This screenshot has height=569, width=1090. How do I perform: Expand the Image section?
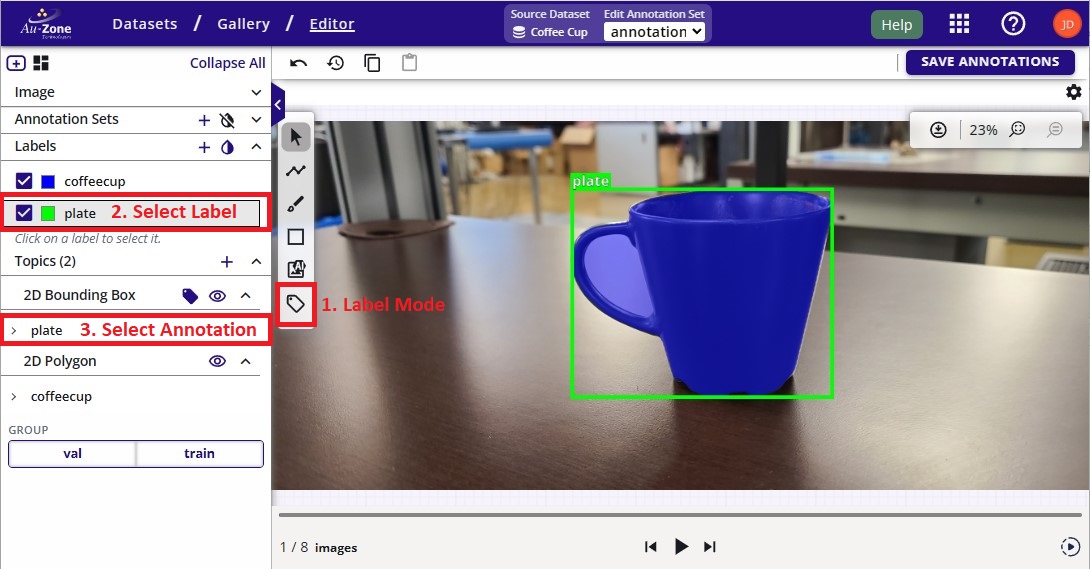coord(256,92)
